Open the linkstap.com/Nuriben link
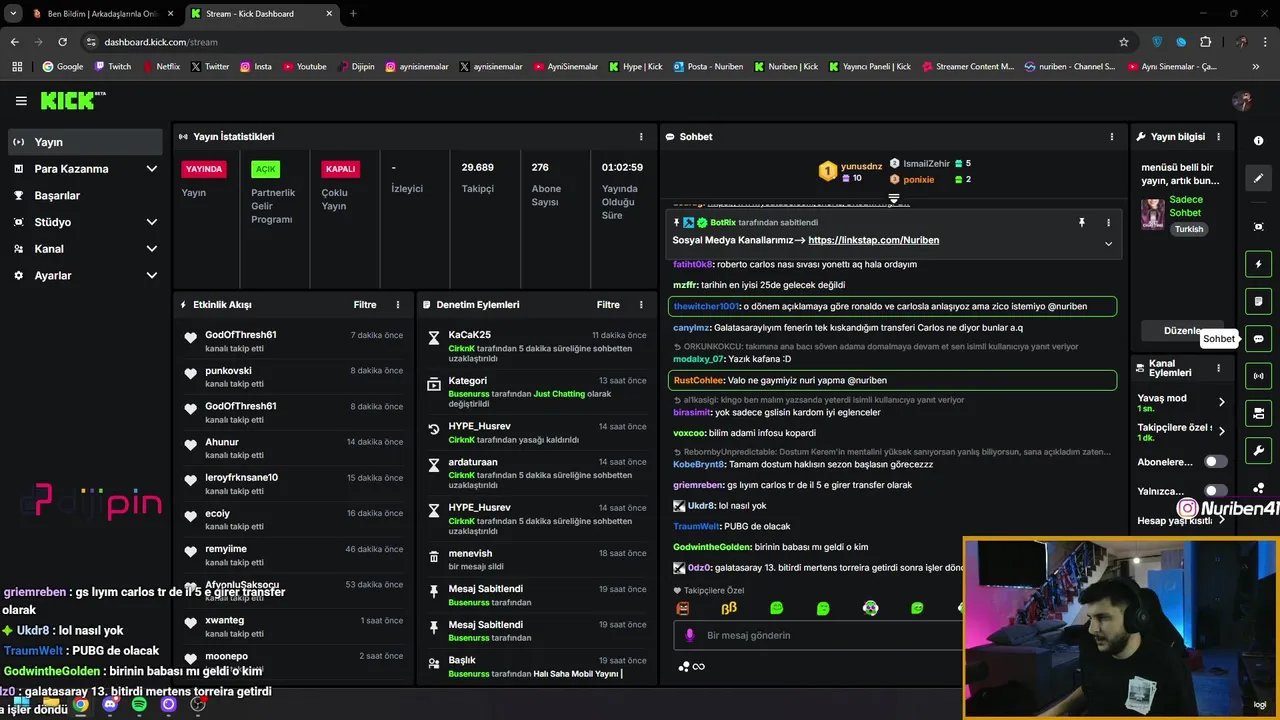The height and width of the screenshot is (720, 1280). (x=873, y=241)
